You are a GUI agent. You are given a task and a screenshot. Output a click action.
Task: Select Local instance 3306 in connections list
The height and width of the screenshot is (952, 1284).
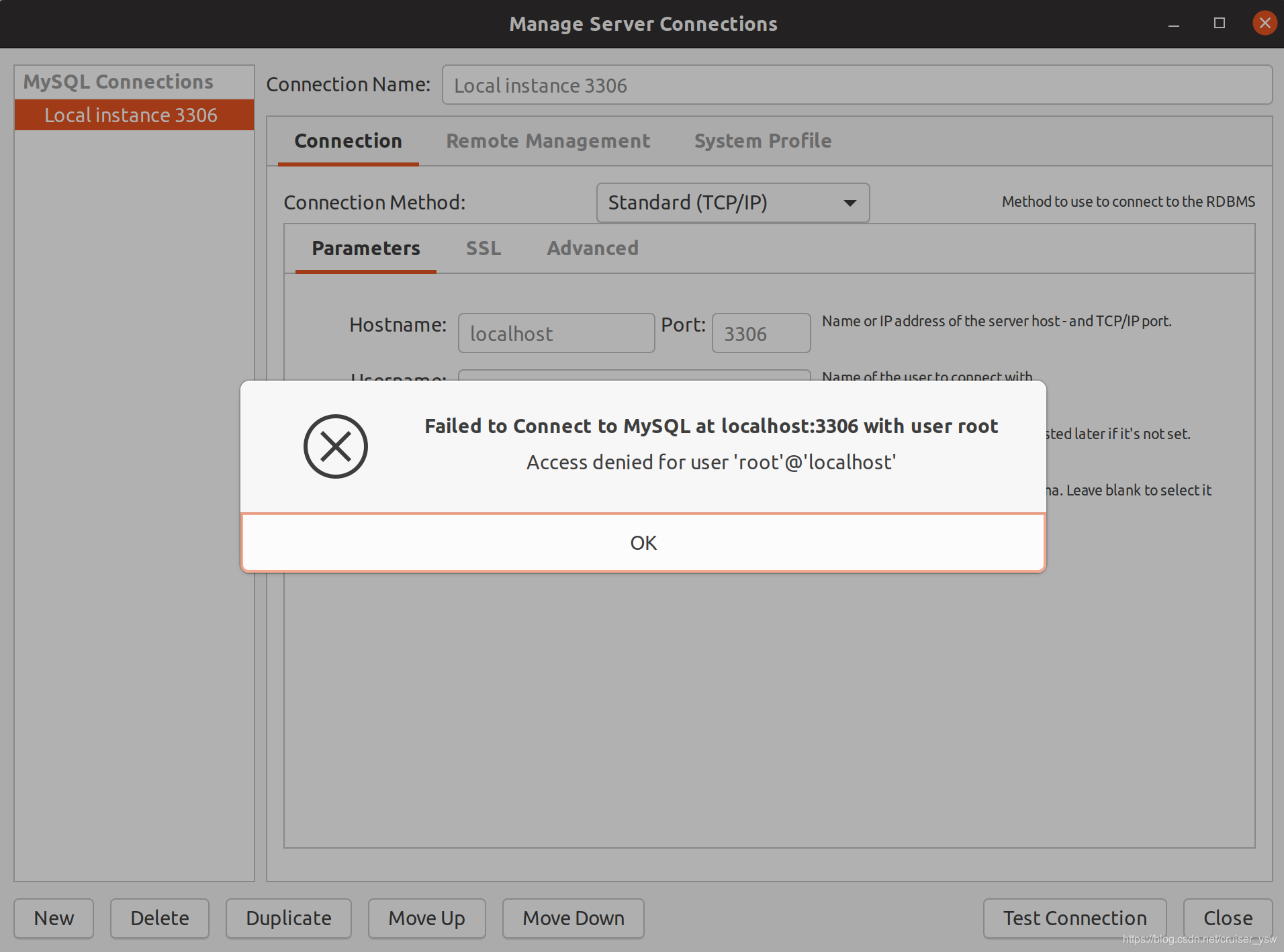134,115
